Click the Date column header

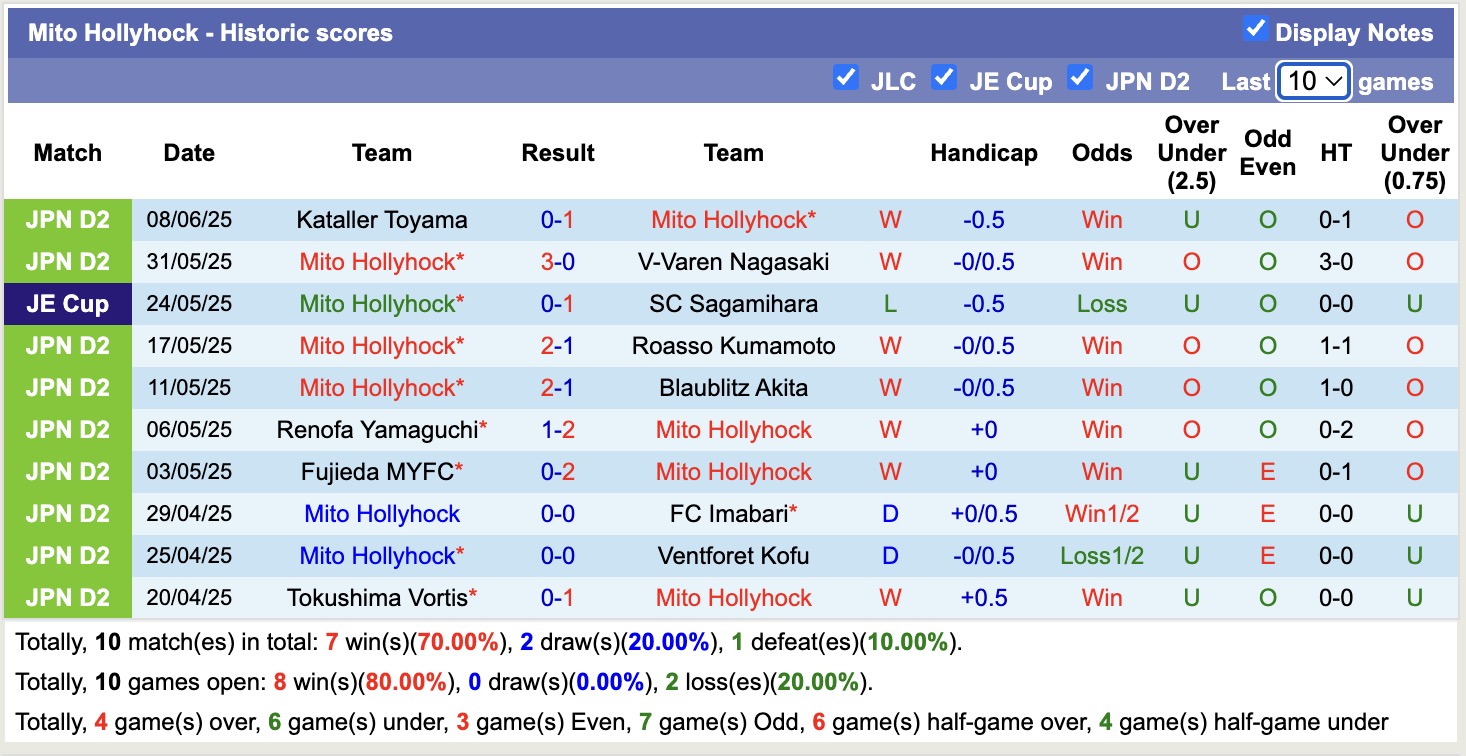pyautogui.click(x=188, y=153)
